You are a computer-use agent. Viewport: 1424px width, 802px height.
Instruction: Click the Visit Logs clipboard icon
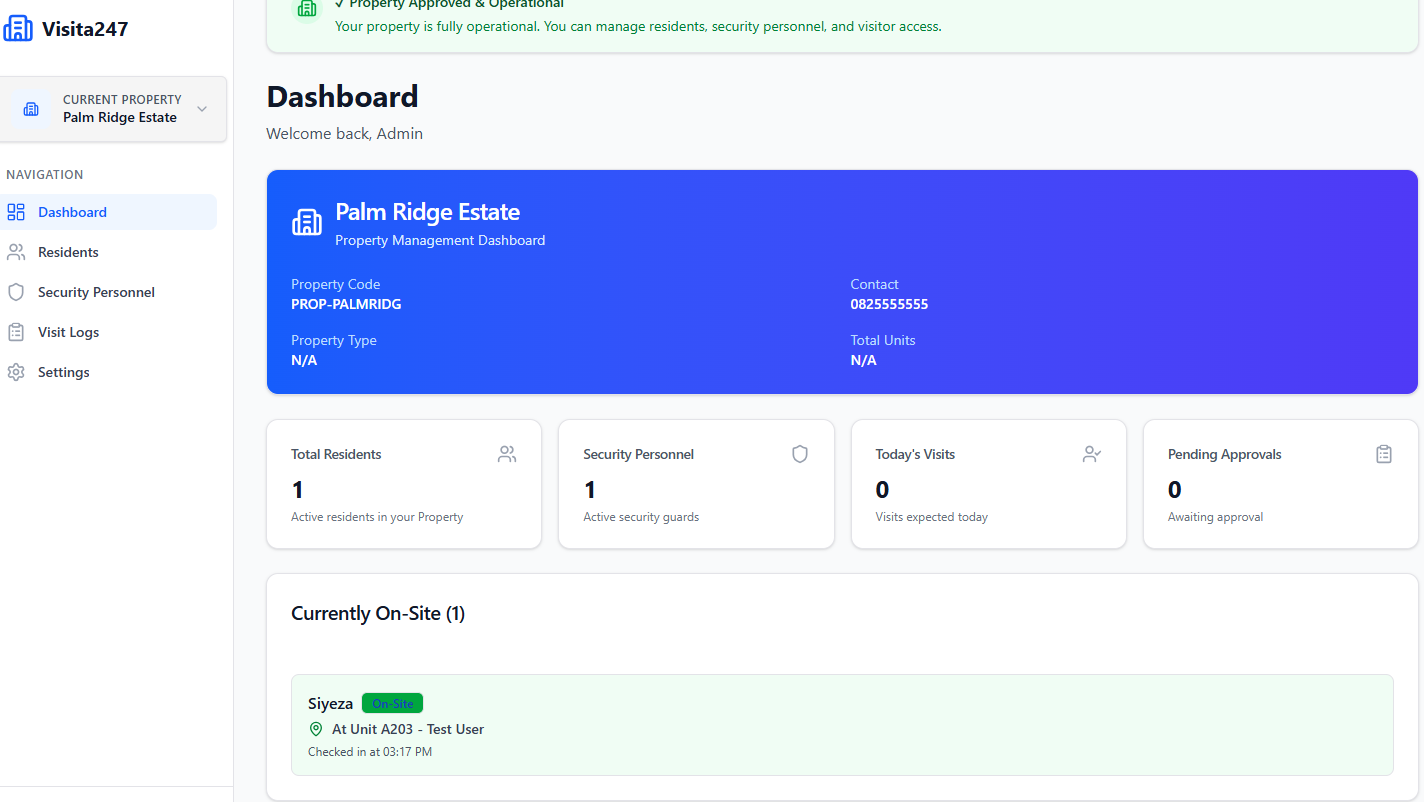click(x=16, y=331)
